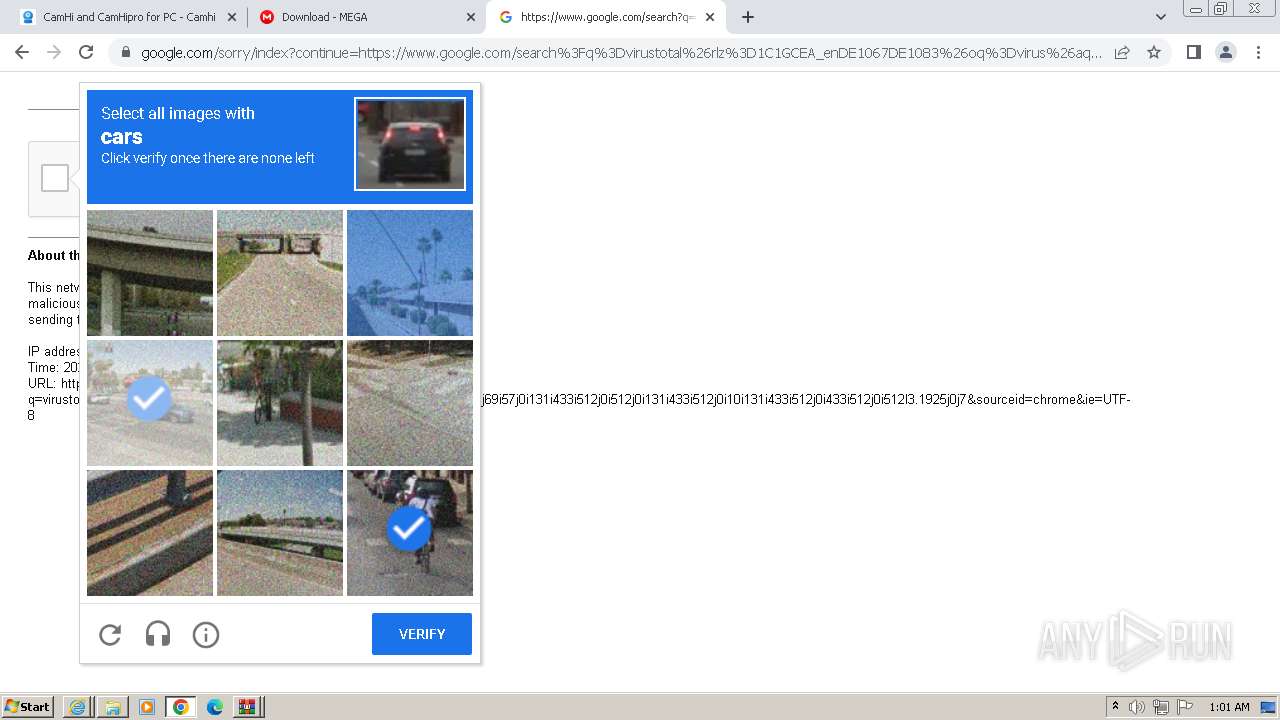
Task: Close the Download - MEGA tab
Action: click(x=471, y=17)
